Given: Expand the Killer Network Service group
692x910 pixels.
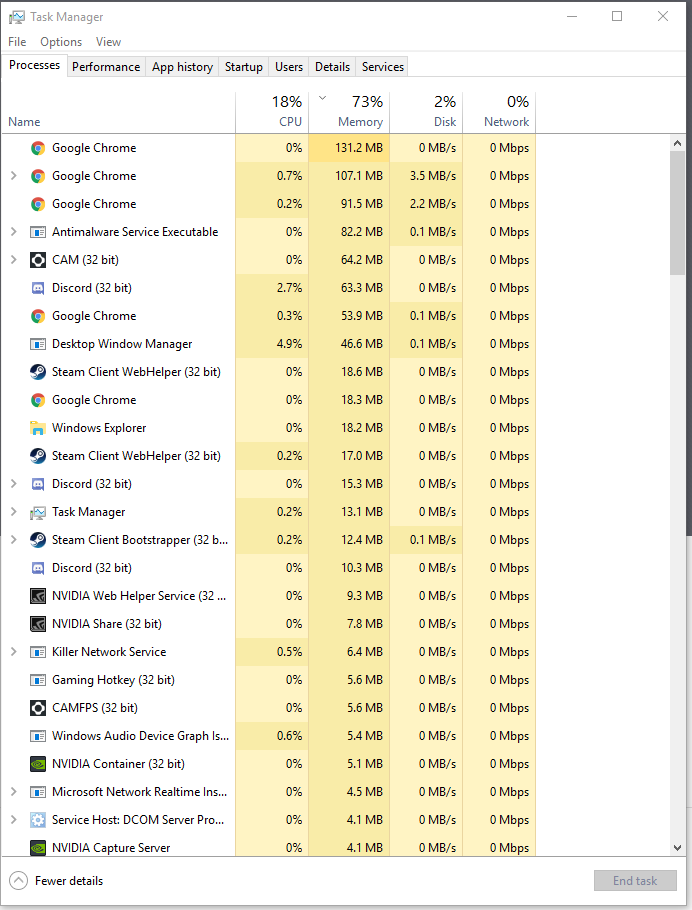Looking at the screenshot, I should click(x=14, y=652).
